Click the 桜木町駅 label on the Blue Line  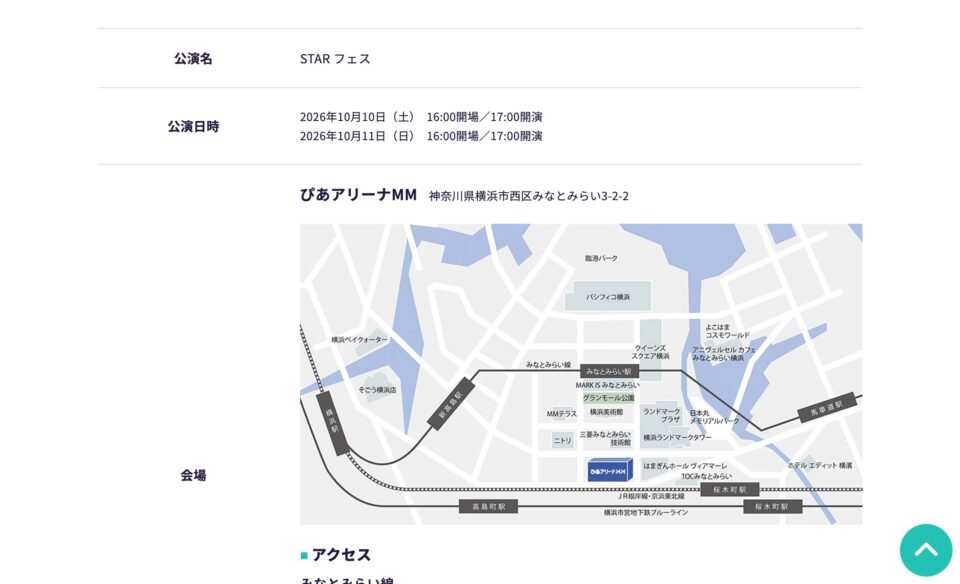click(772, 507)
